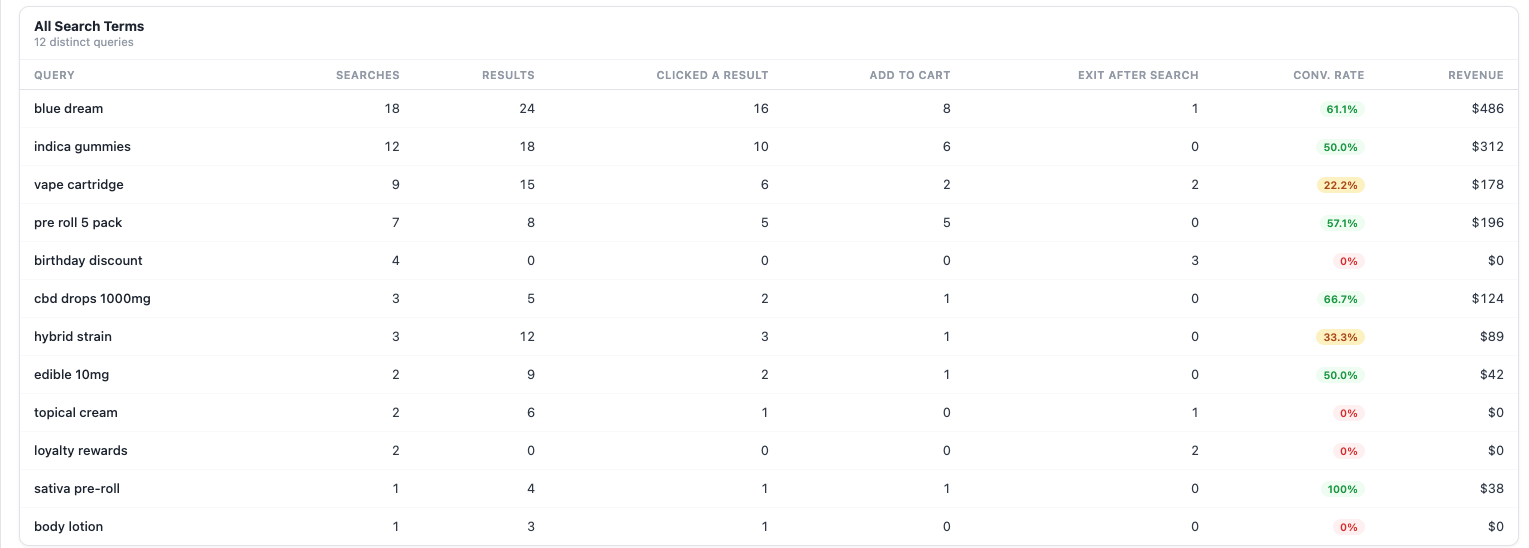
Task: Click birthday discount exit-after-search value 3
Action: click(x=1195, y=261)
